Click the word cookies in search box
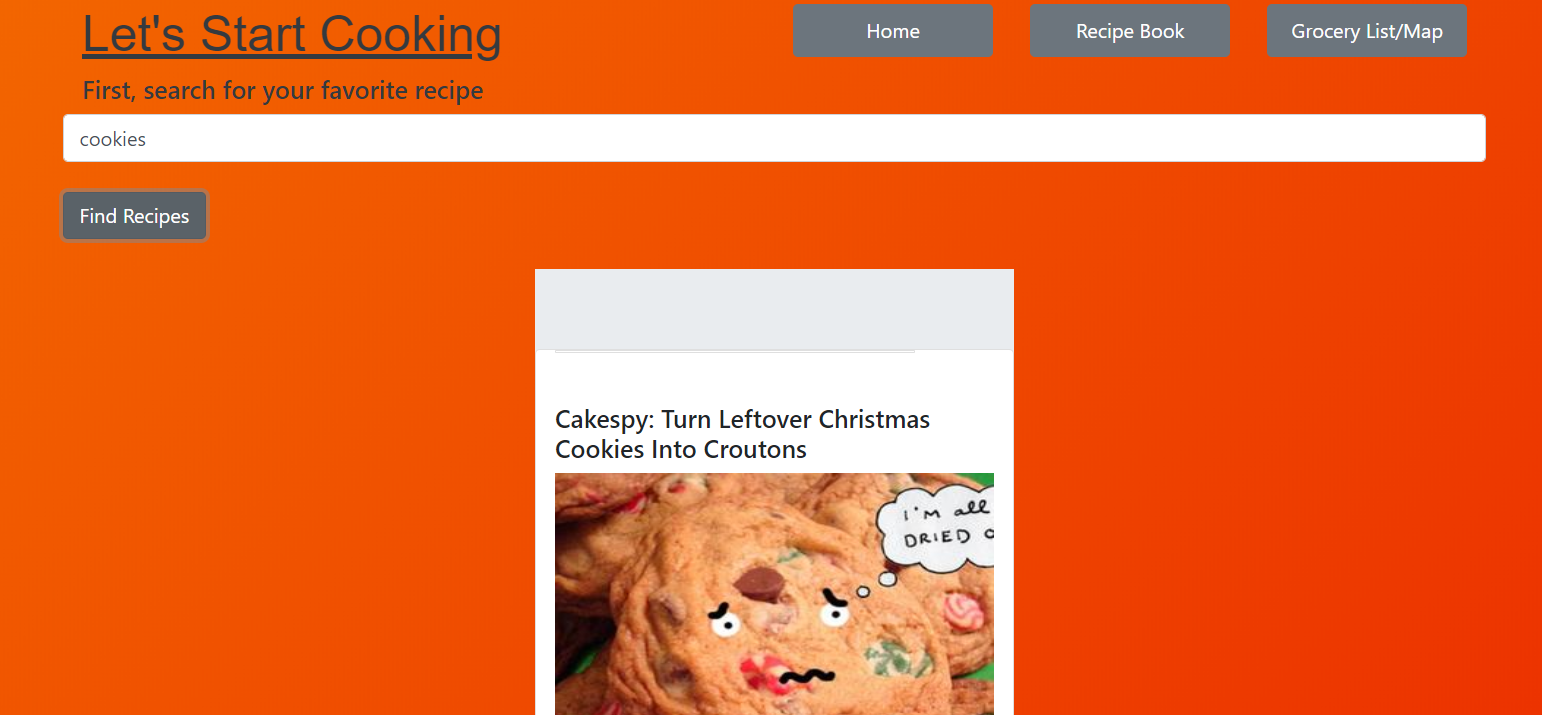 pos(113,139)
